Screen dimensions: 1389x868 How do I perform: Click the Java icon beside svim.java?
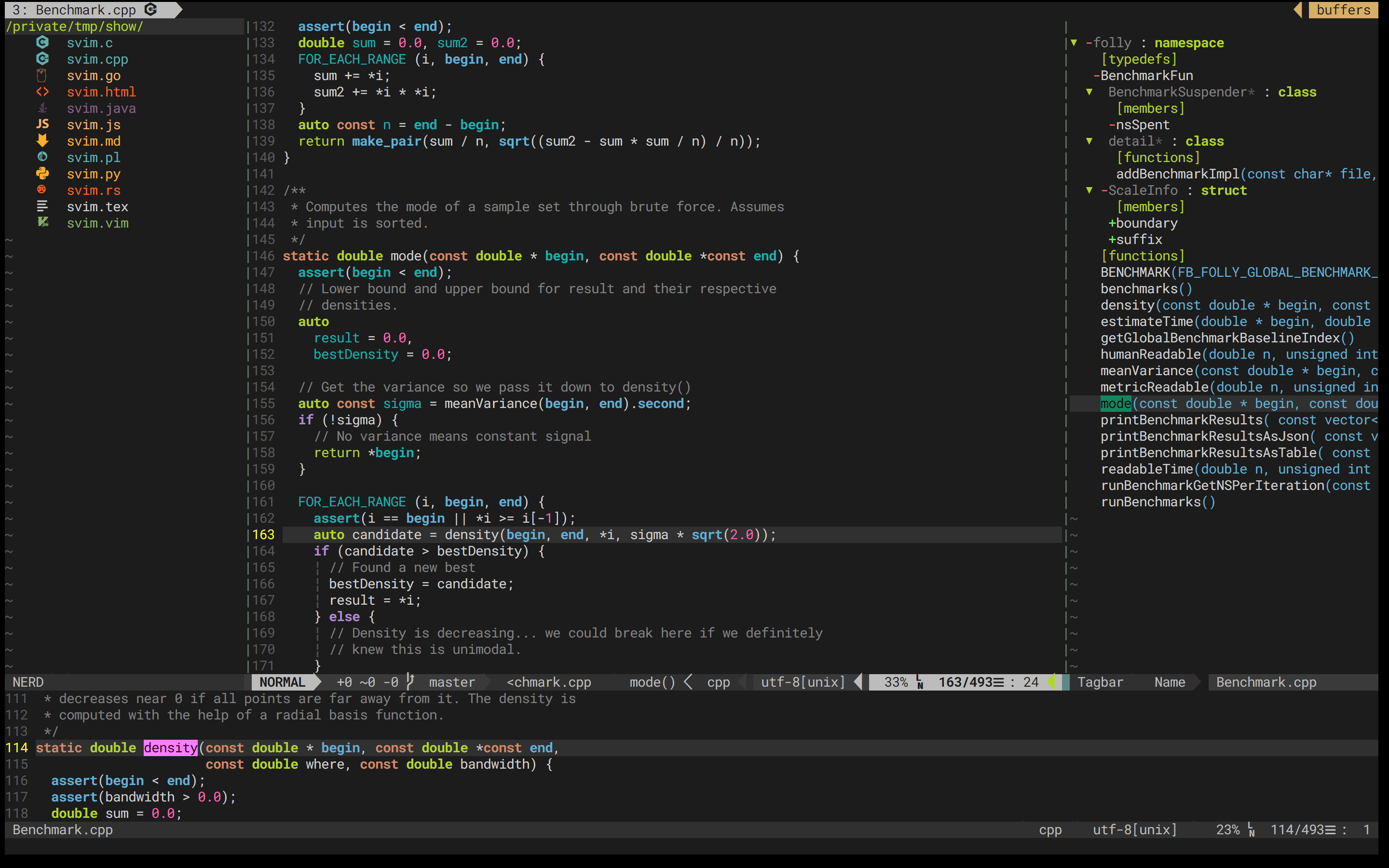(42, 108)
